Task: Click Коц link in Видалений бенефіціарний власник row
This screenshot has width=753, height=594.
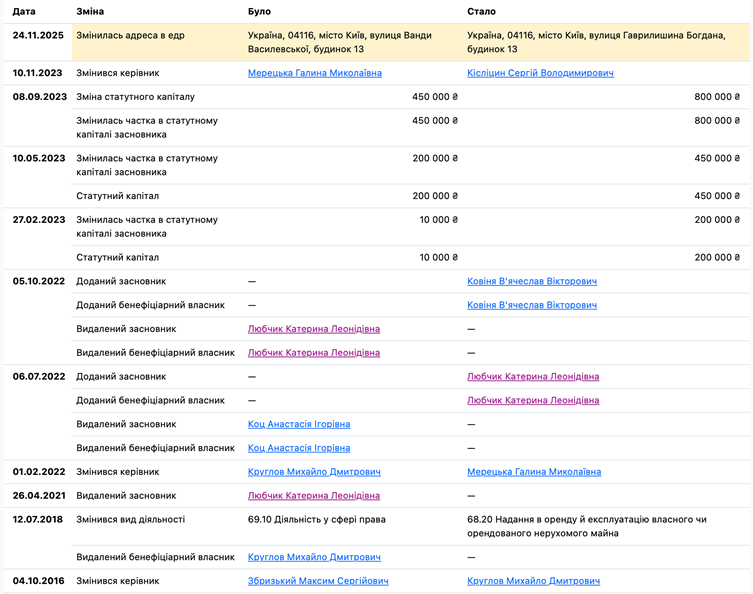Action: (299, 449)
